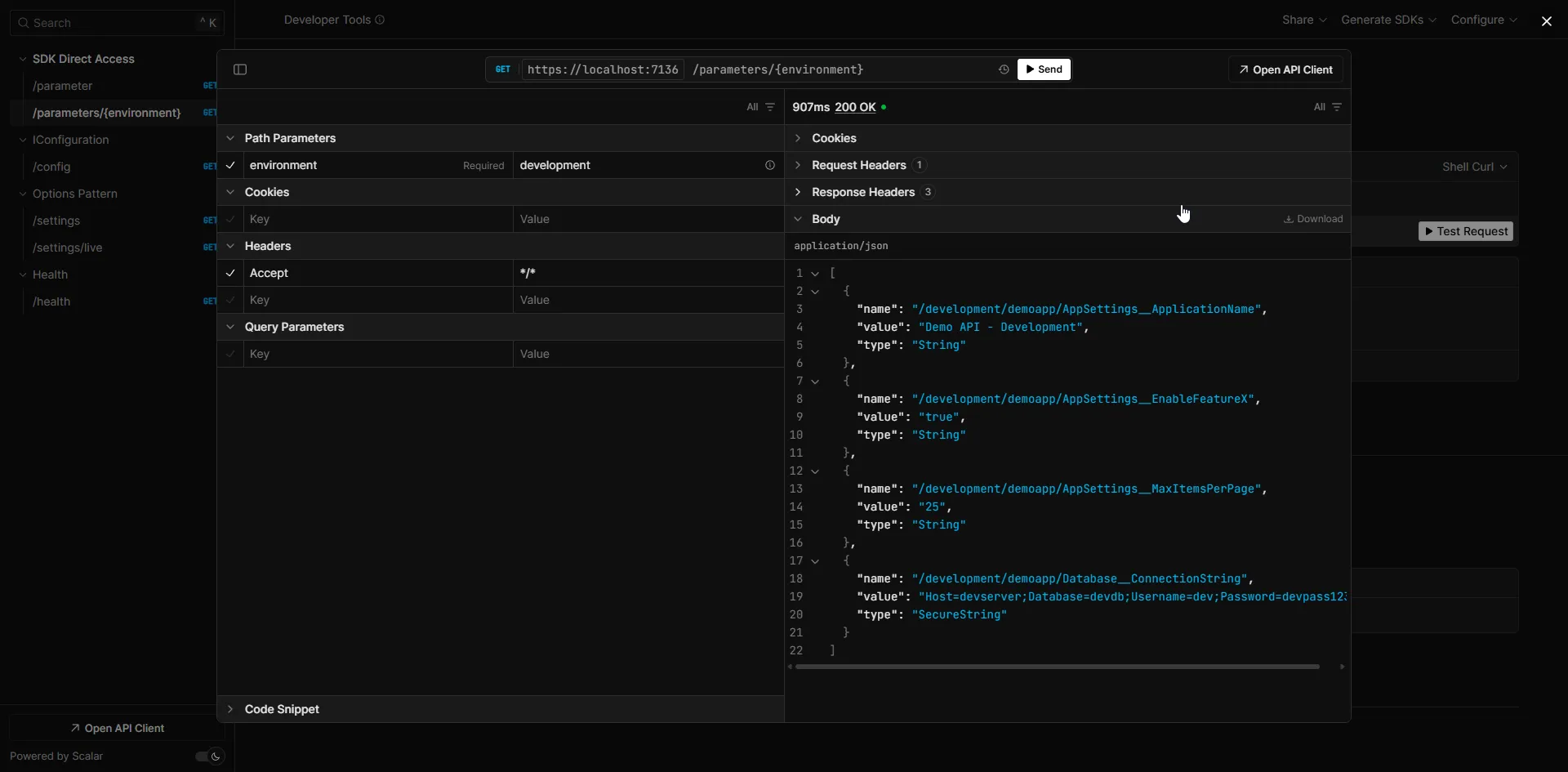Disable the Accept header checkbox
The height and width of the screenshot is (772, 1568).
[231, 273]
